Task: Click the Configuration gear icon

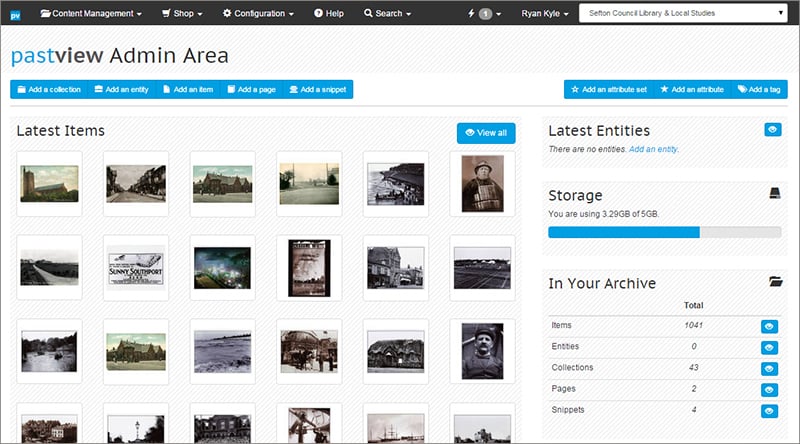Action: (x=227, y=13)
